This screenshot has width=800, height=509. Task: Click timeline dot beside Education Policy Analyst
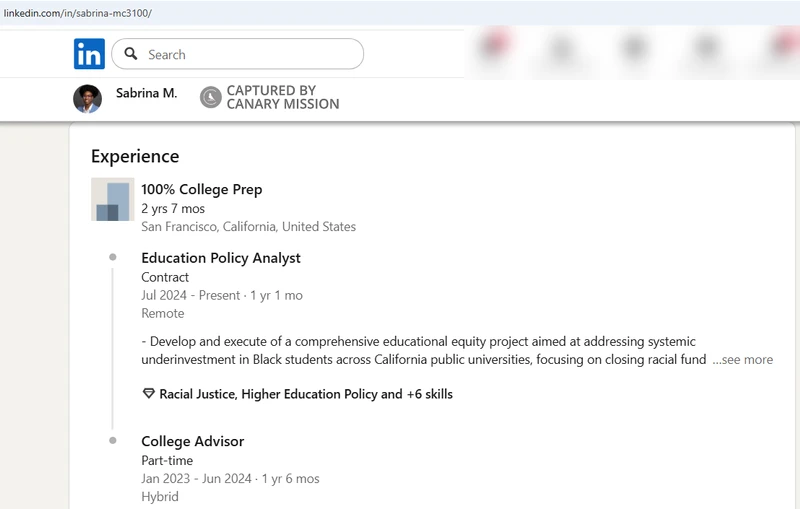[x=113, y=257]
